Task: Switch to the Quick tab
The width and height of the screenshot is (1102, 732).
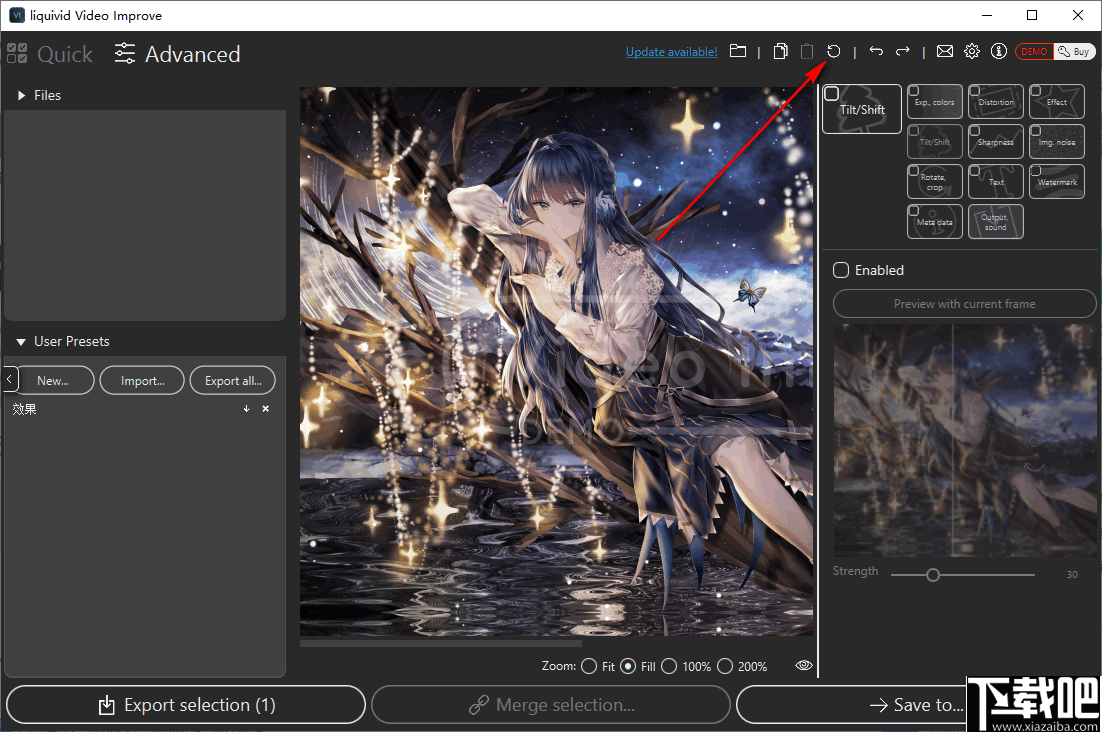Action: click(63, 54)
